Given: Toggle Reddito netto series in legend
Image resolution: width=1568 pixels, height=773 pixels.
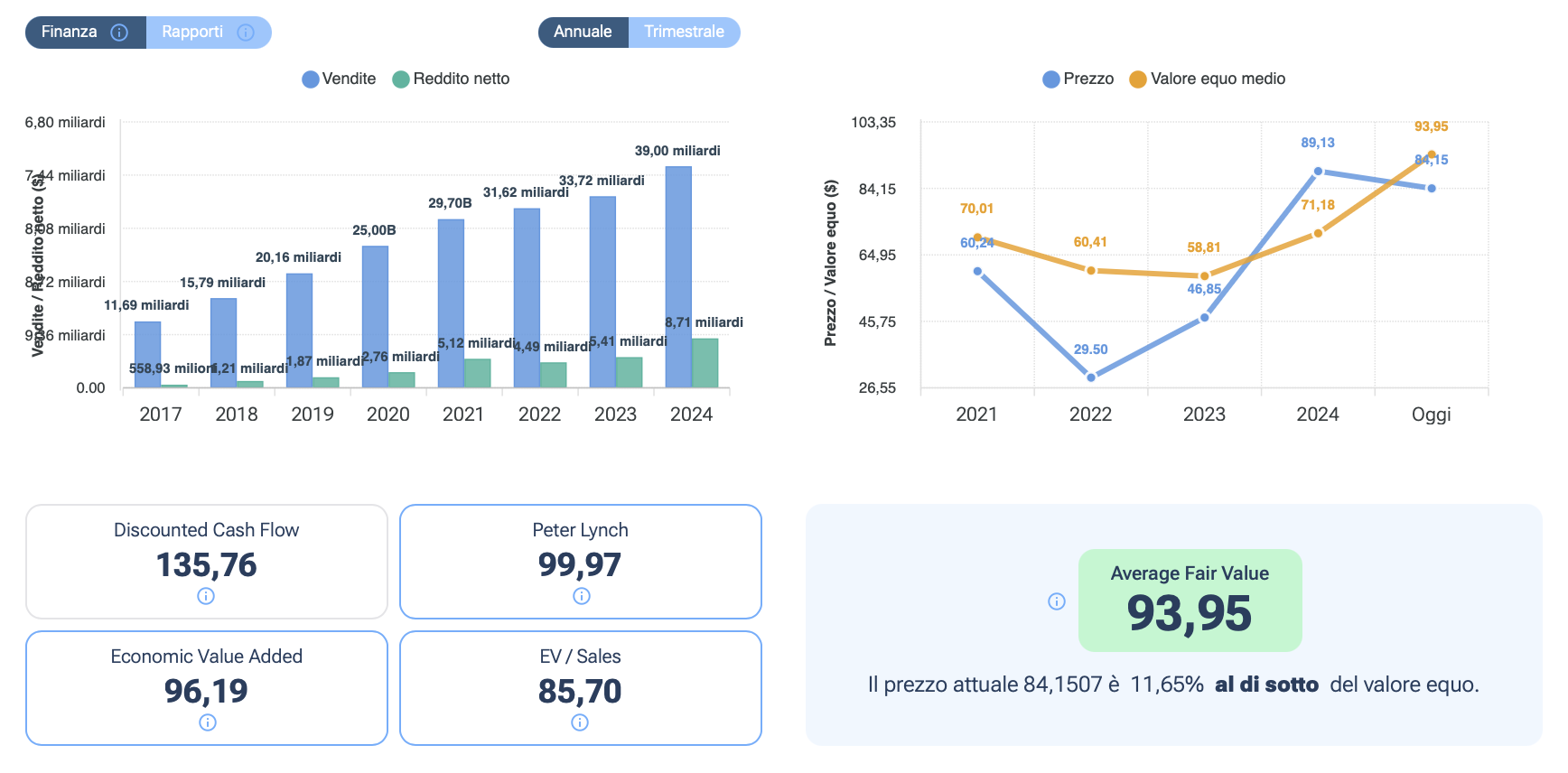Looking at the screenshot, I should [x=451, y=79].
